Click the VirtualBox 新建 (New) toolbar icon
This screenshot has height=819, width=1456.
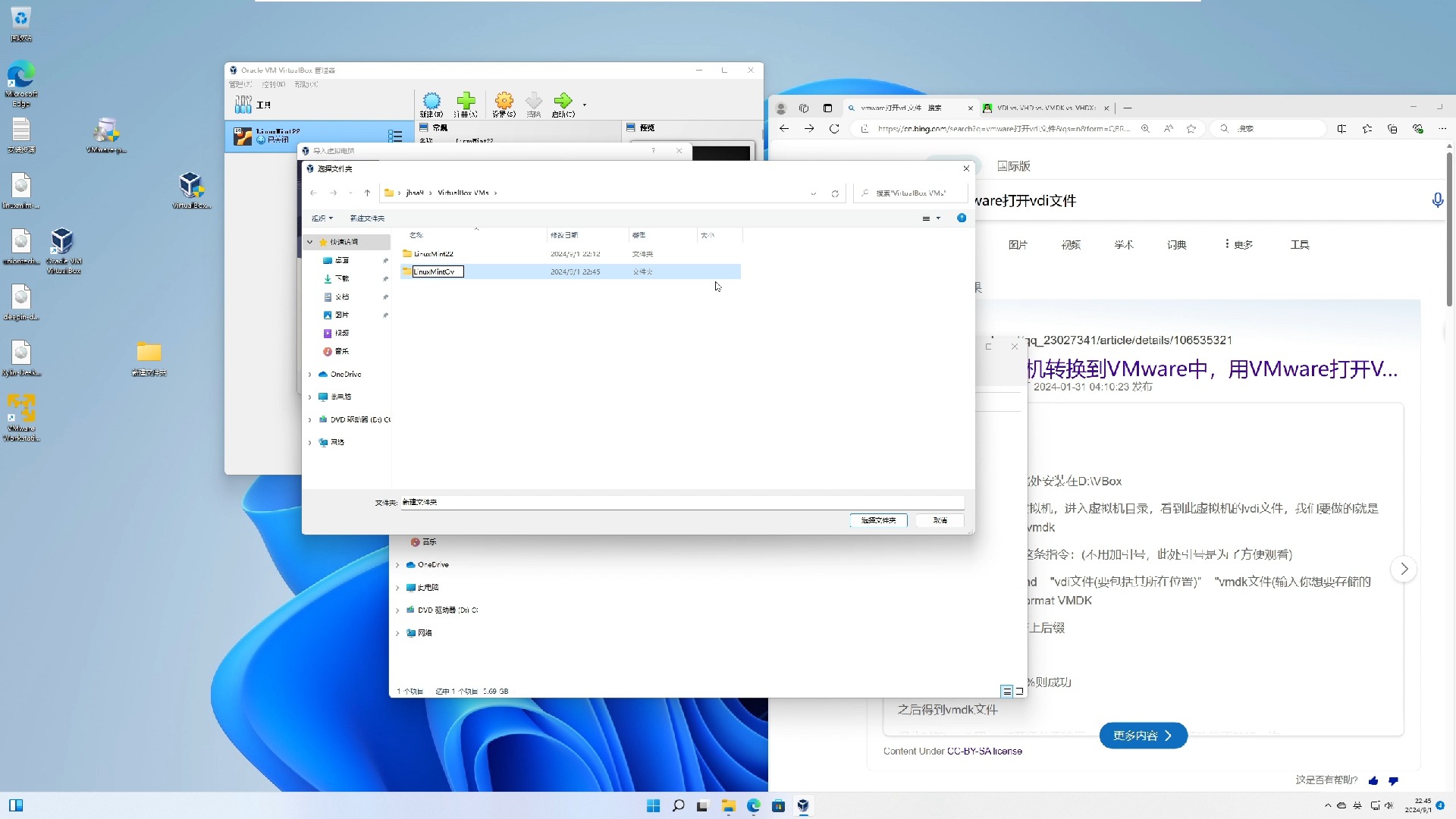point(431,101)
